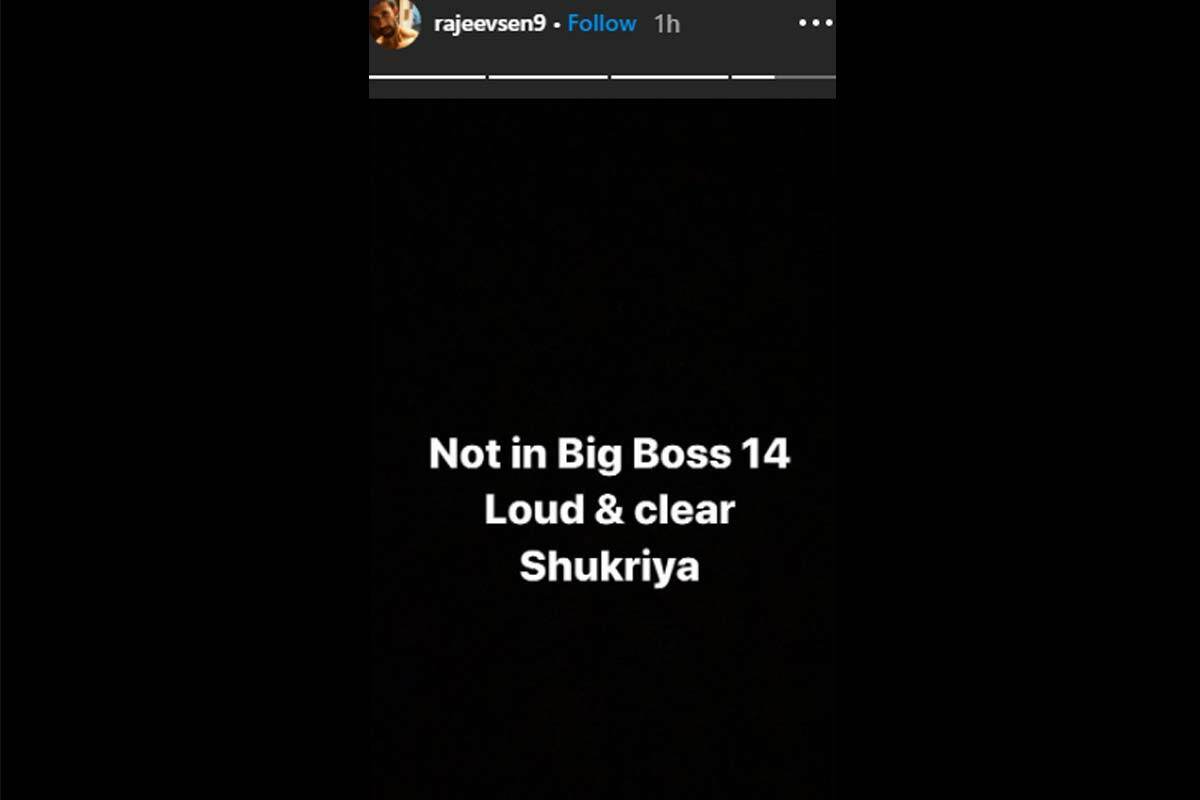Click the word "clear" in the story
The height and width of the screenshot is (800, 1200).
pos(684,511)
